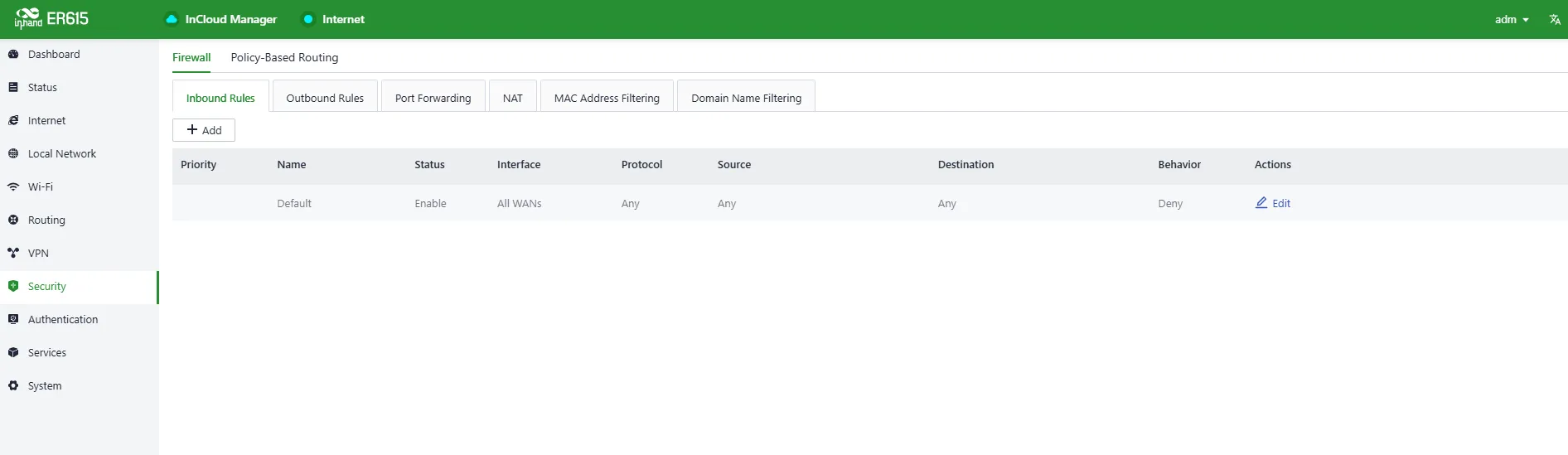Click the Authentication sidebar icon
This screenshot has height=455, width=1568.
pos(13,319)
